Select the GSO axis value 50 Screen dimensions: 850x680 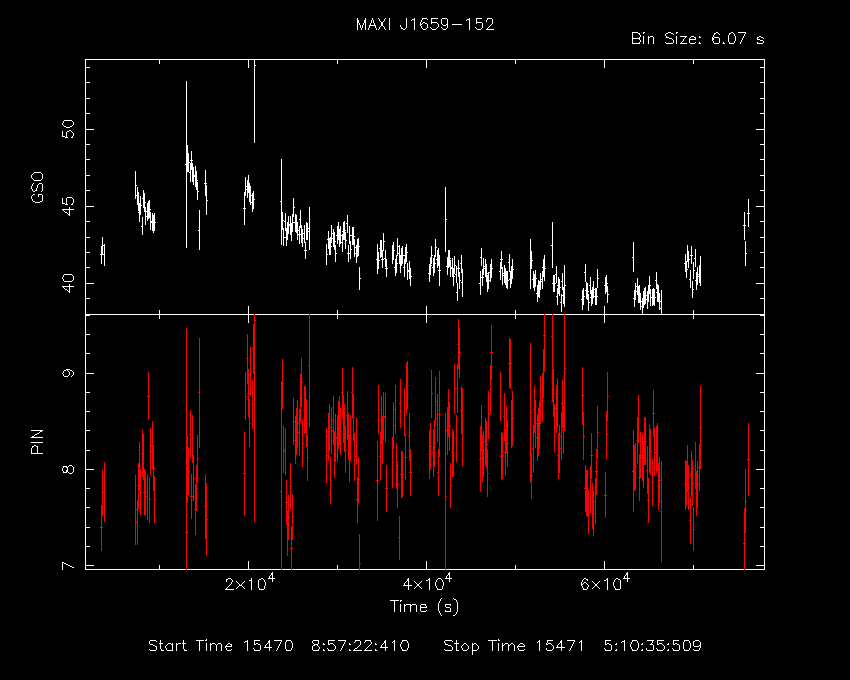click(68, 130)
